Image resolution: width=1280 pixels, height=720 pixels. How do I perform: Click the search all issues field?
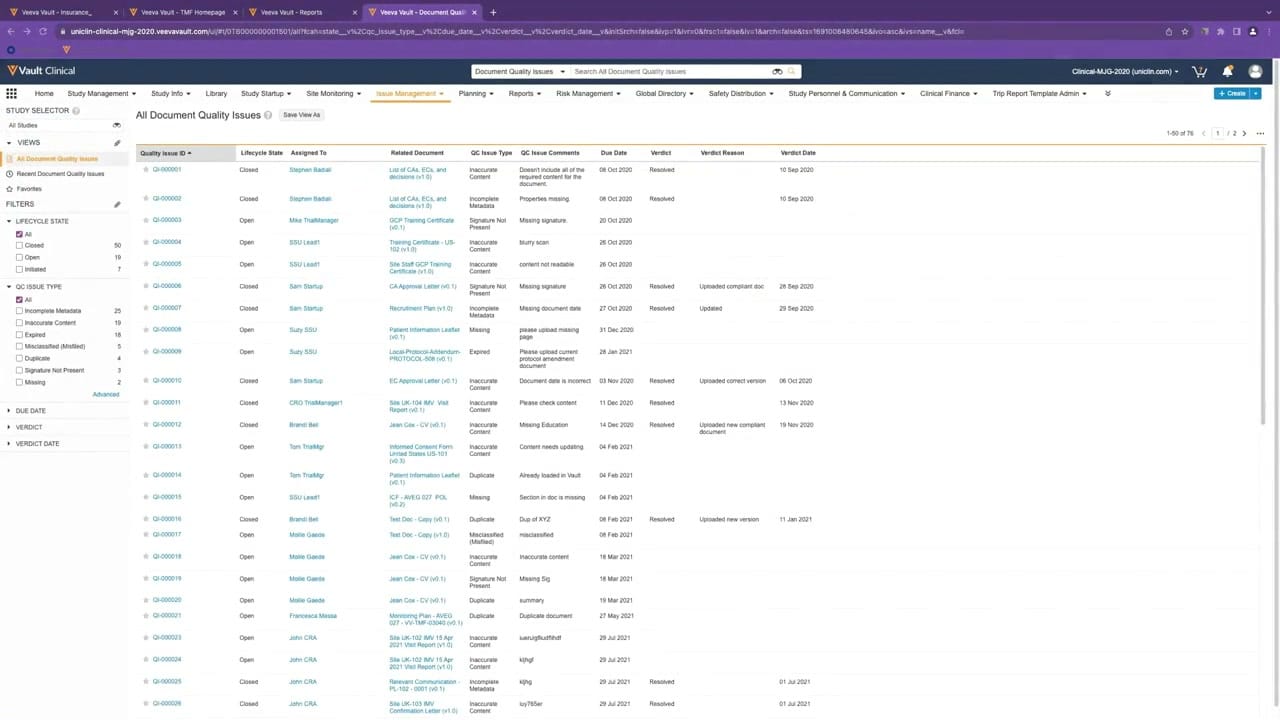[670, 72]
